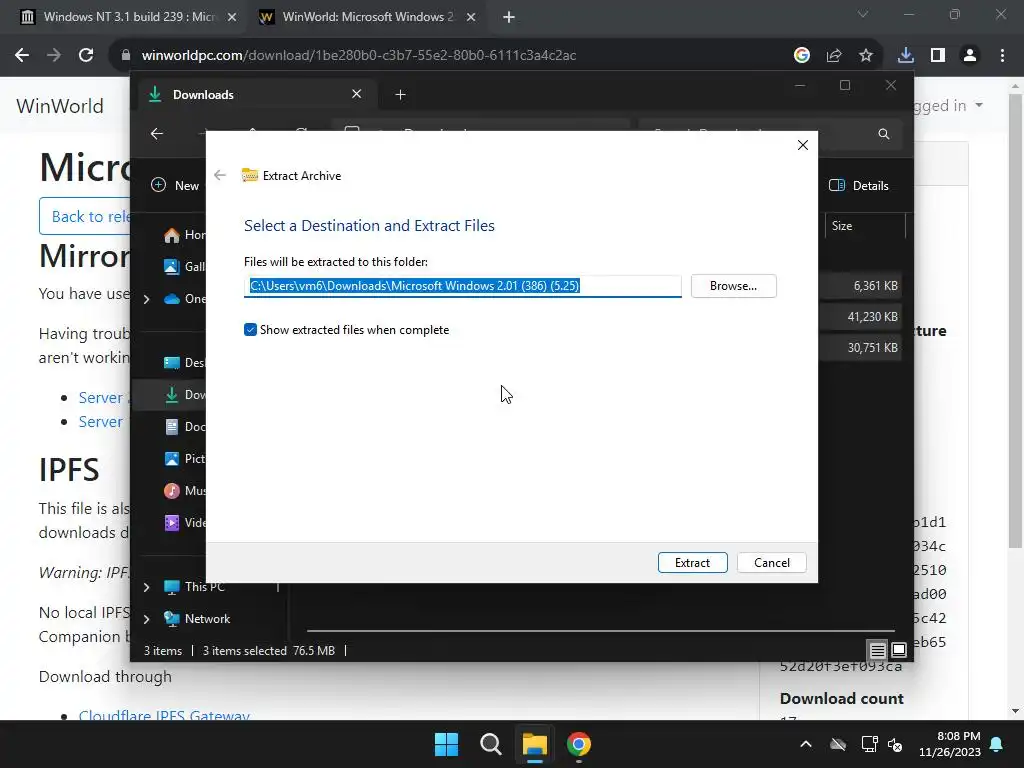The image size is (1024, 768).
Task: Select the Network icon in the sidebar
Action: point(172,618)
